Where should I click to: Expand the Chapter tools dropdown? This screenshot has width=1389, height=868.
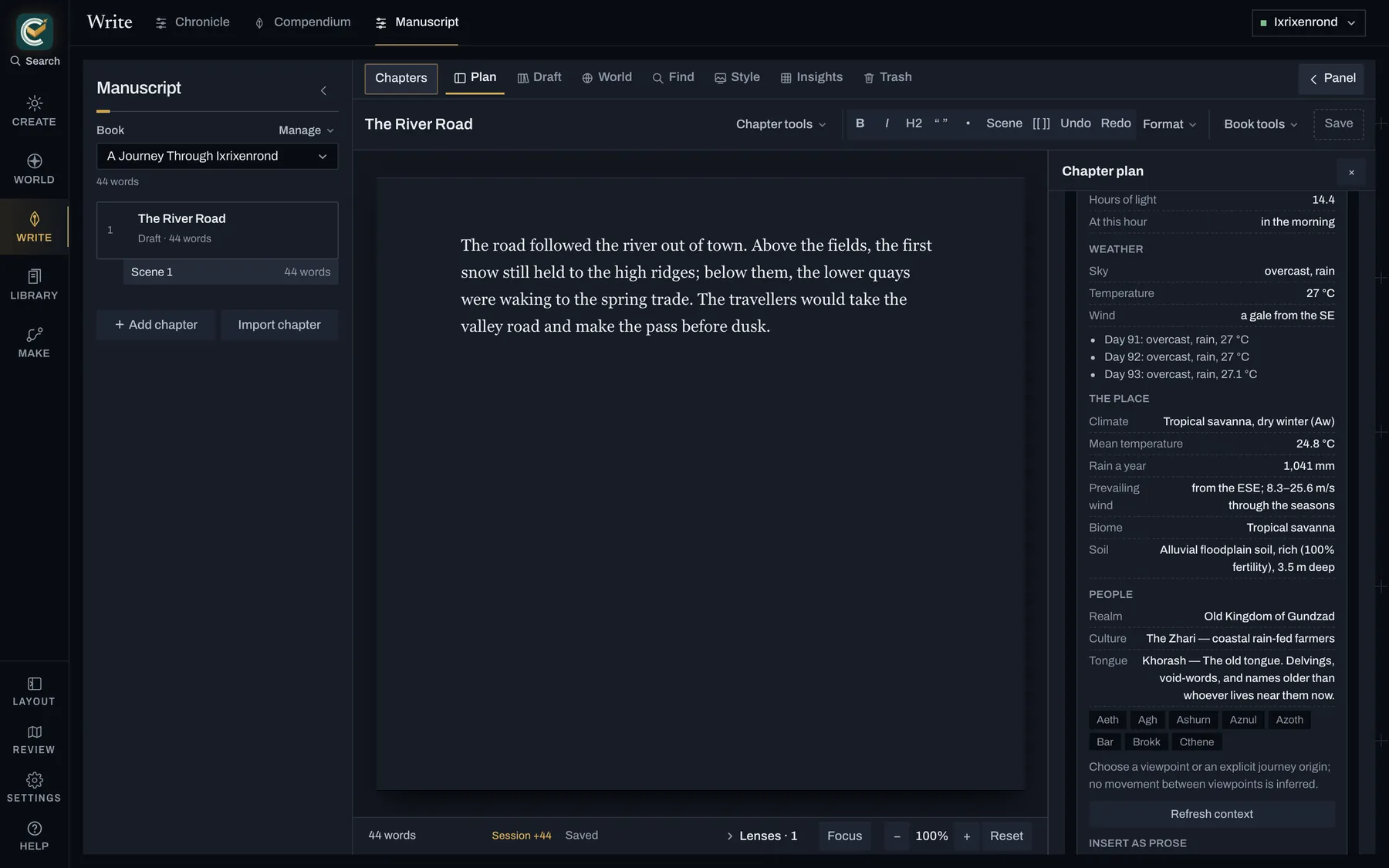(x=780, y=124)
